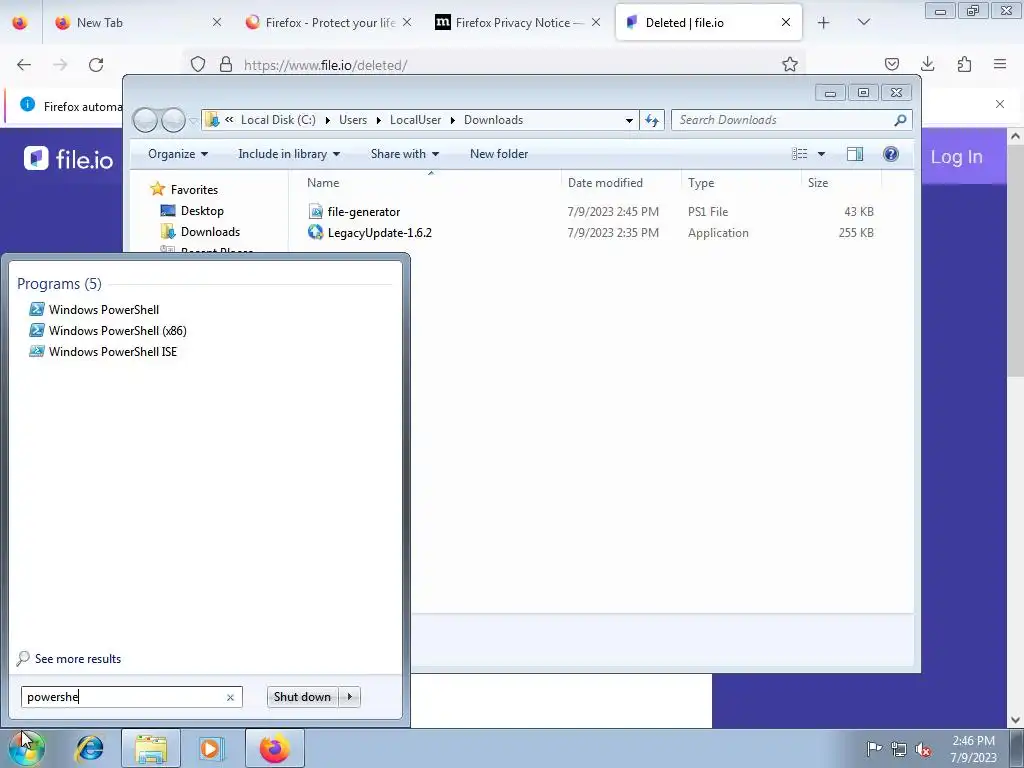
Task: Switch to the New Tab tab
Action: [138, 22]
